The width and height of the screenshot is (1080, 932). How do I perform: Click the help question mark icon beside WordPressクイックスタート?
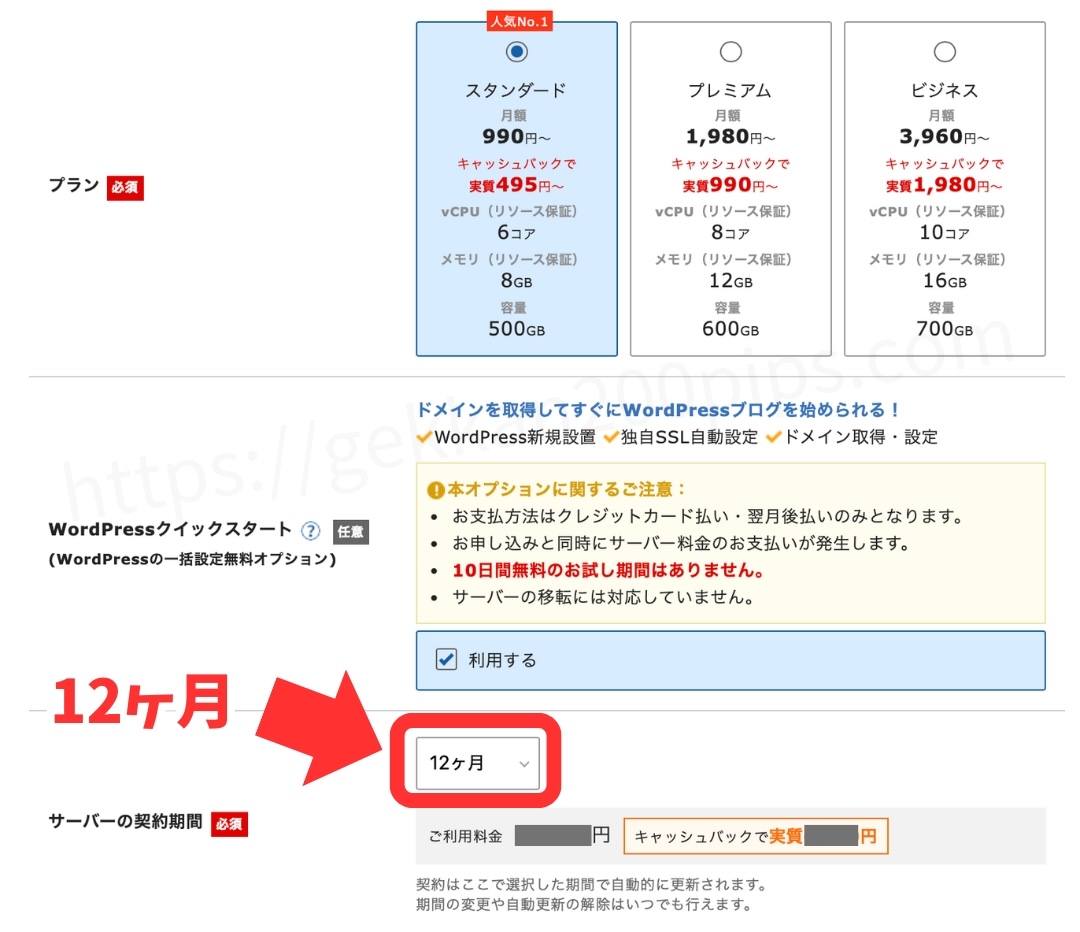311,530
